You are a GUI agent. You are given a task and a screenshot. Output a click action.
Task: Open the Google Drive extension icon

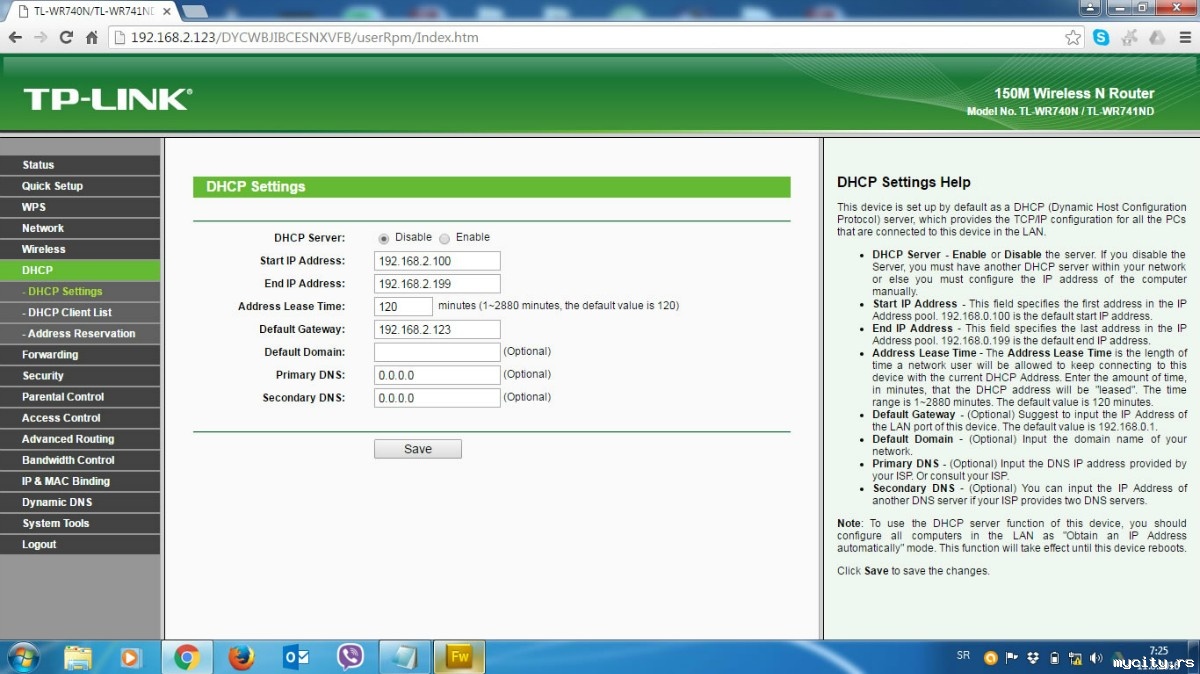(1157, 38)
